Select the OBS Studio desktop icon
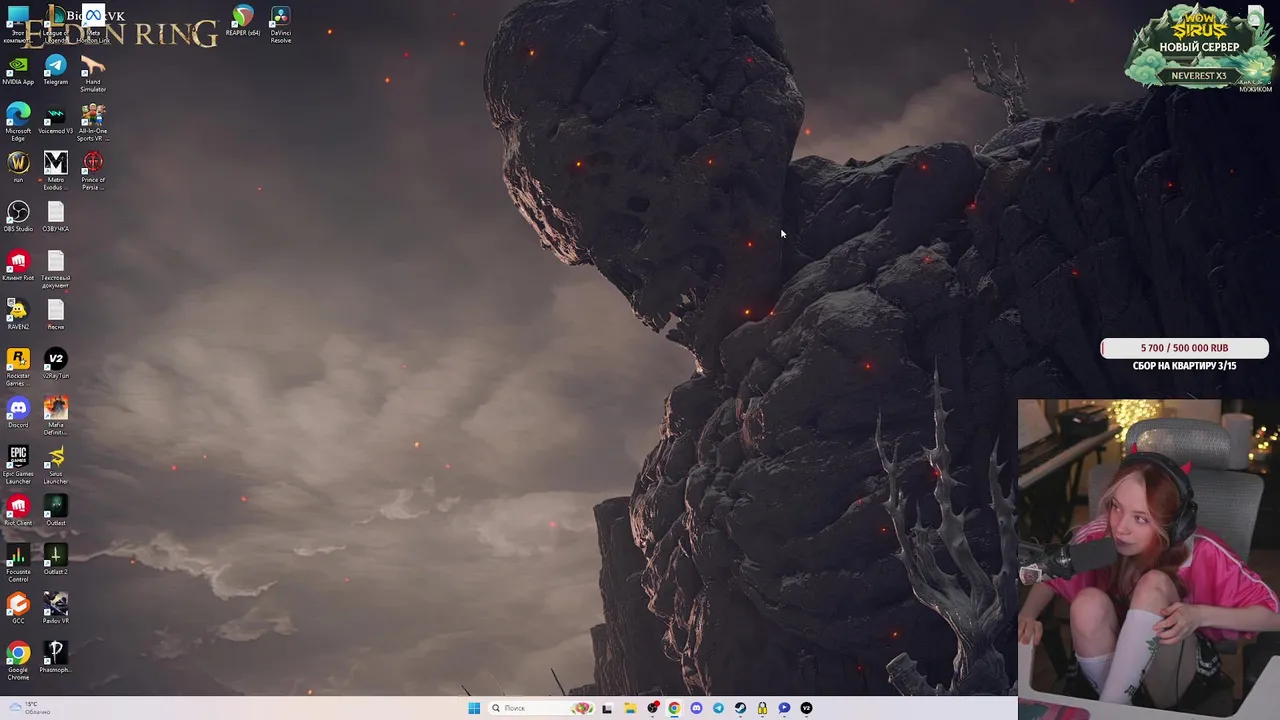This screenshot has width=1280, height=720. tap(18, 217)
